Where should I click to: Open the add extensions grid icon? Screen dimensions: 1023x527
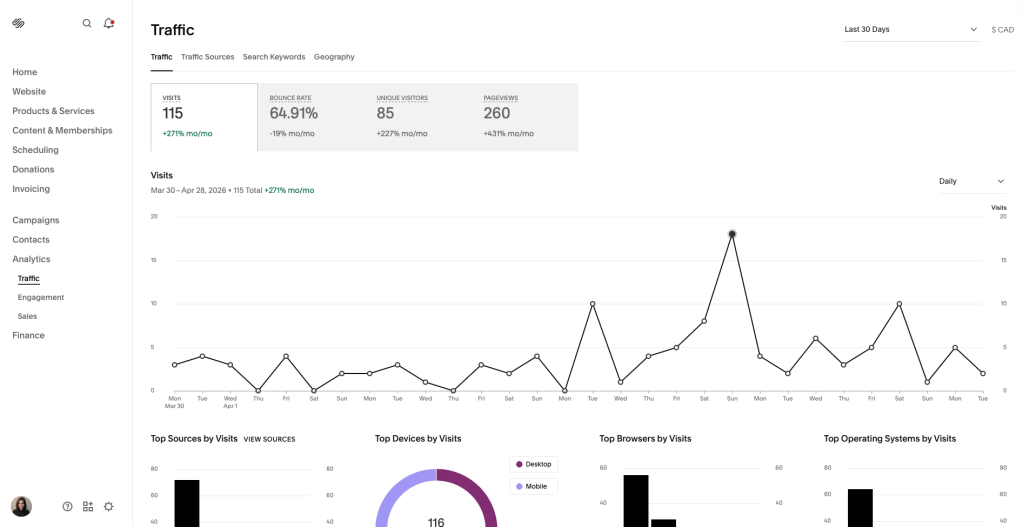88,507
